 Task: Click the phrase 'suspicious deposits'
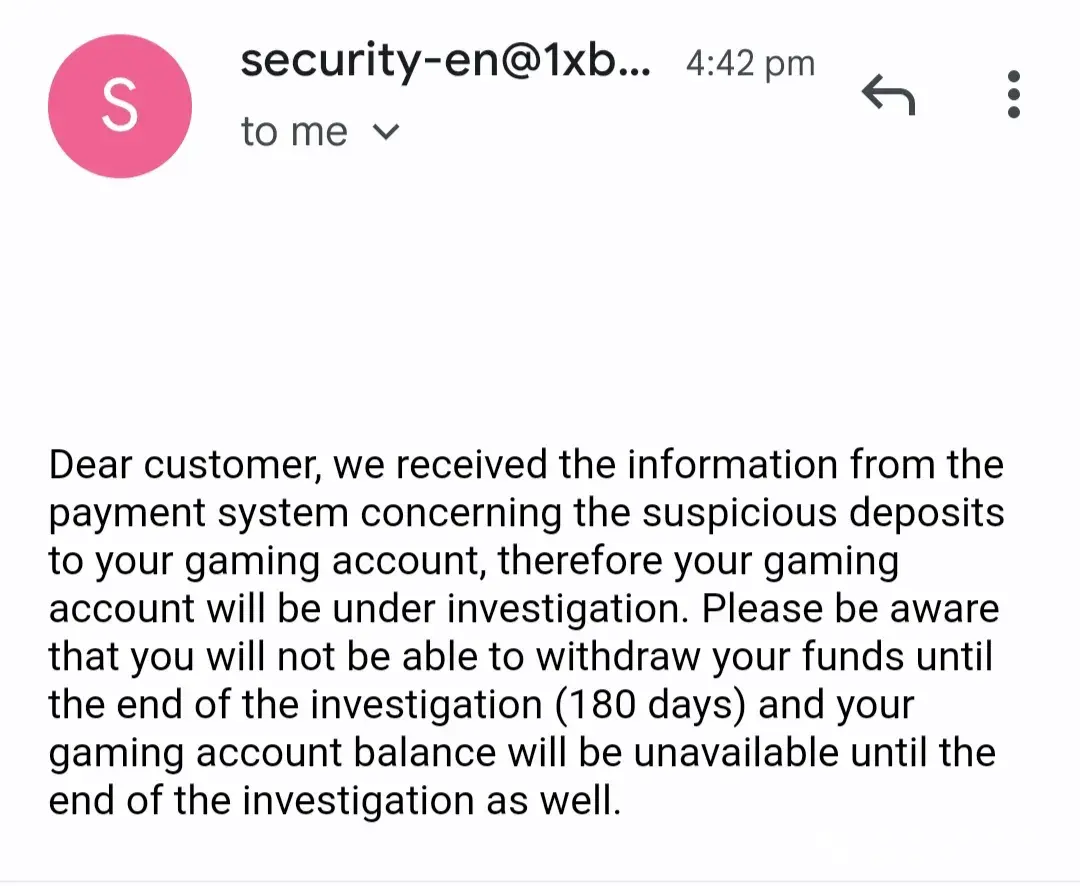[822, 514]
